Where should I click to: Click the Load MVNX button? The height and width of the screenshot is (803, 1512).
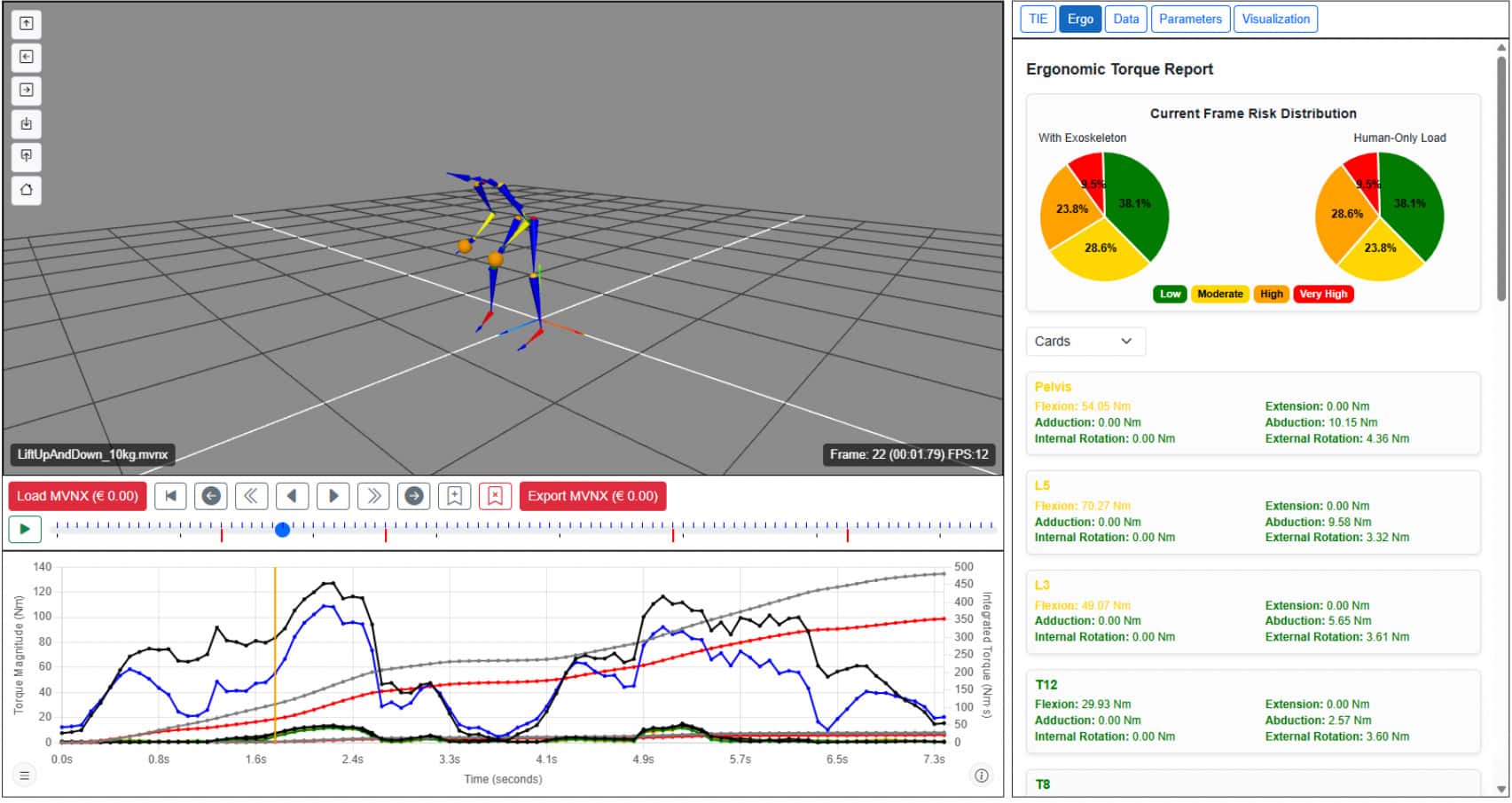(x=77, y=496)
